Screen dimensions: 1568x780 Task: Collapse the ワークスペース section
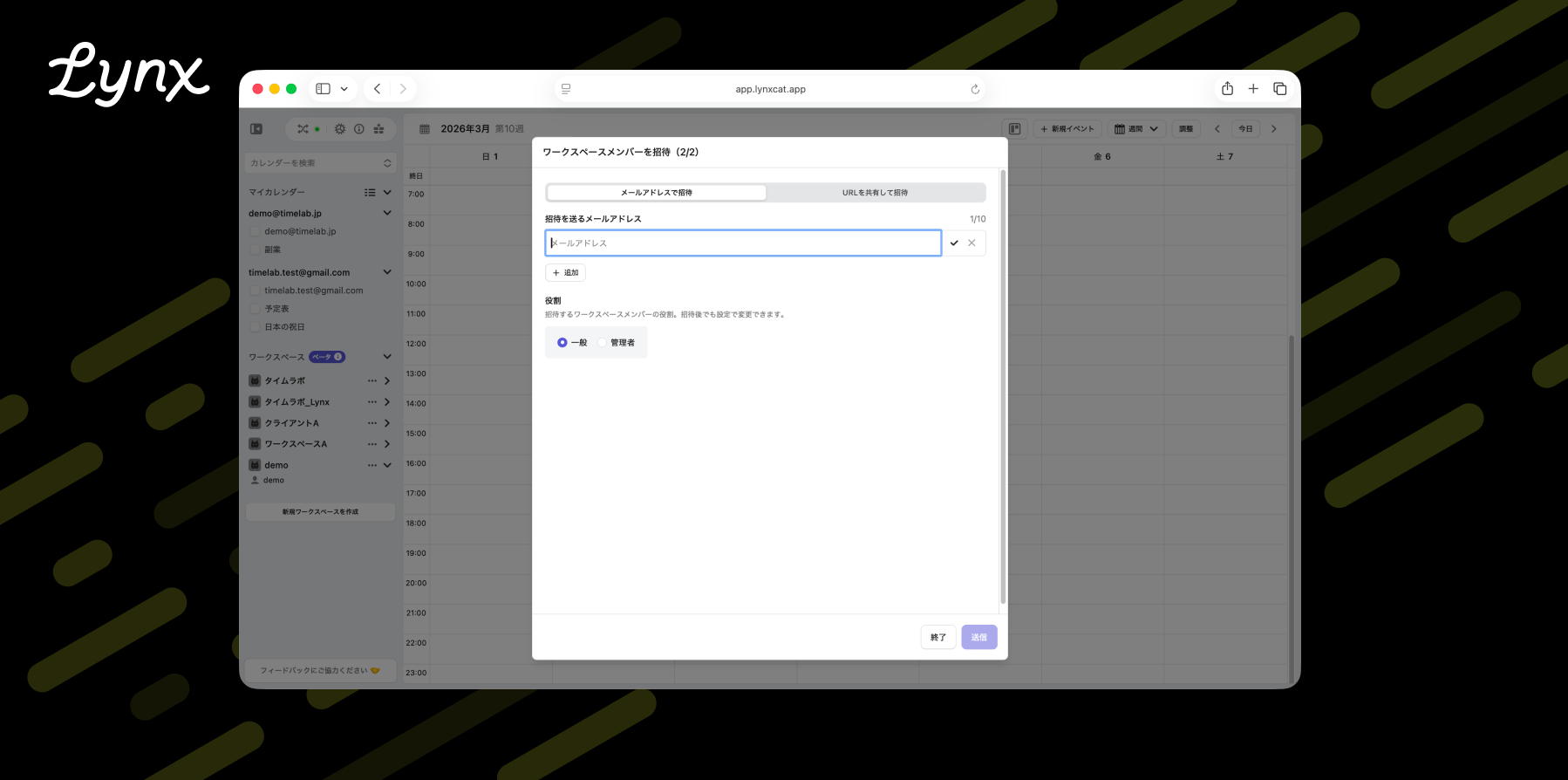[x=387, y=357]
